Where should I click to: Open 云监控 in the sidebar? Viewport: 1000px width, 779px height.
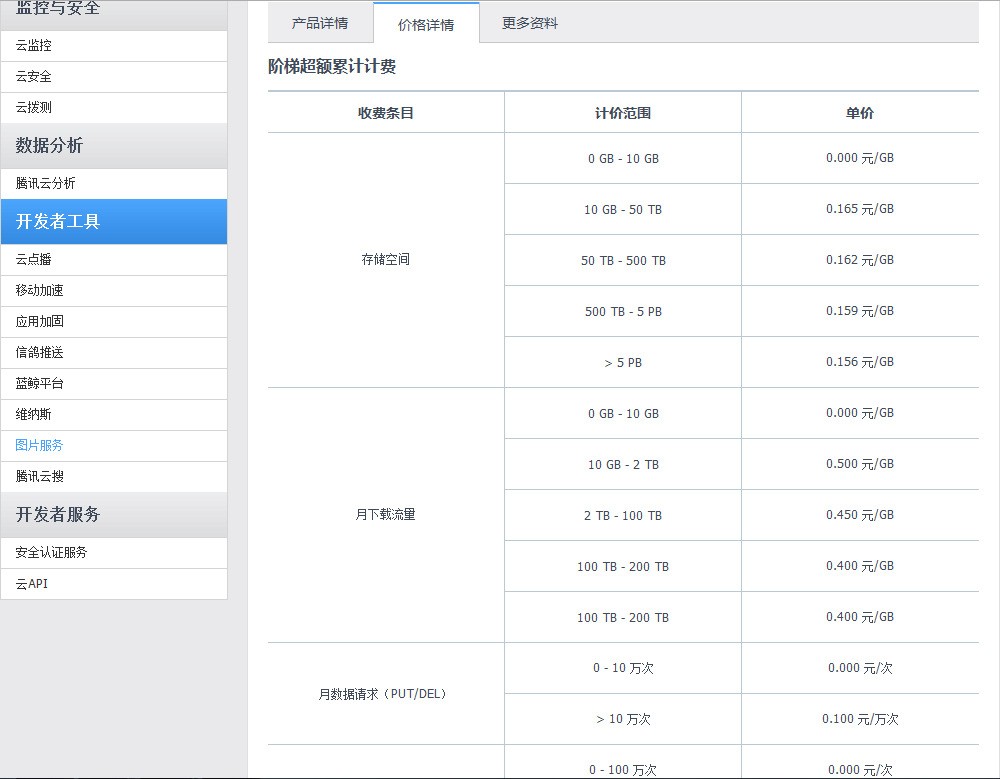[x=114, y=46]
